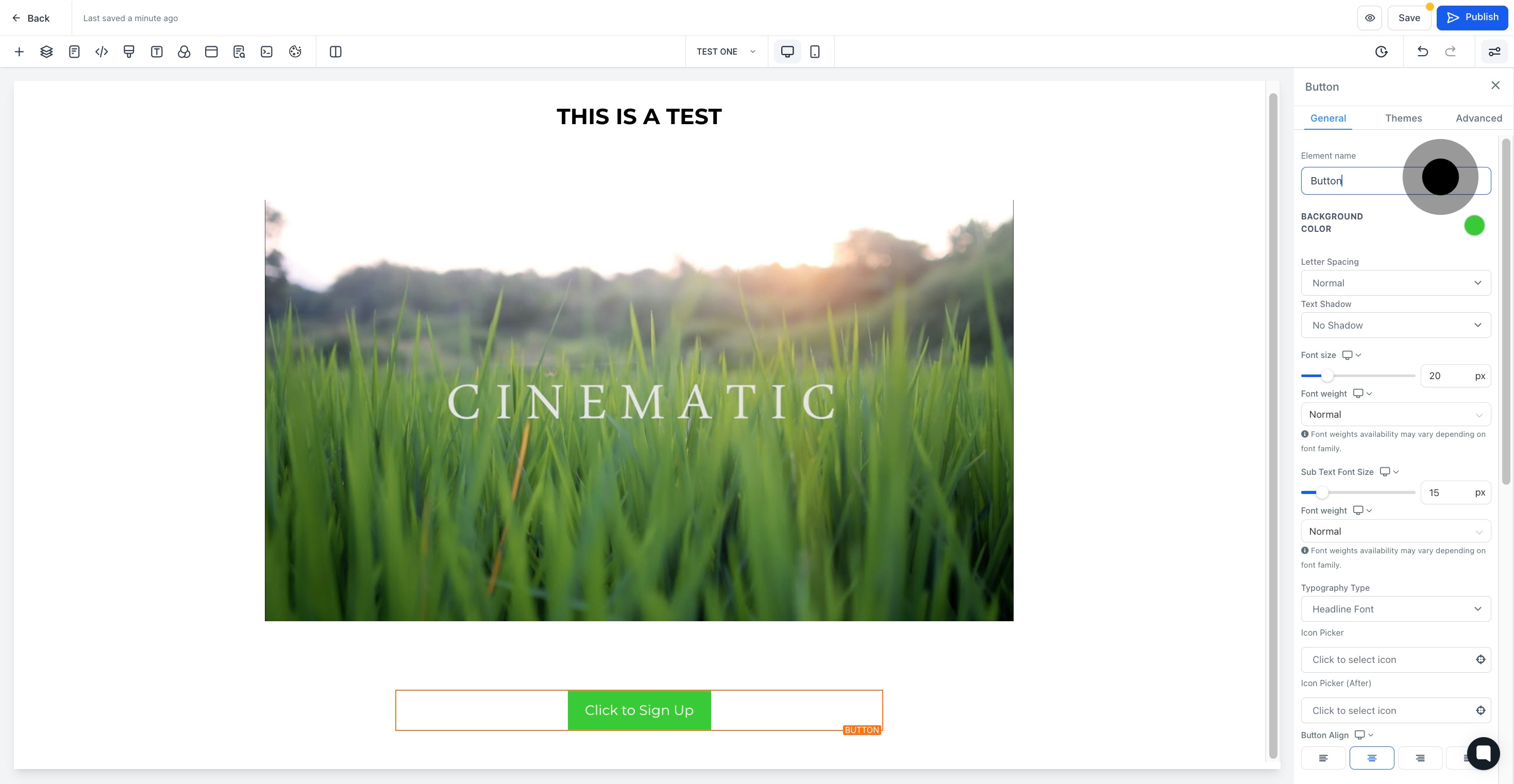The height and width of the screenshot is (784, 1514).
Task: Open the page form icon in toolbar
Action: pyautogui.click(x=74, y=52)
